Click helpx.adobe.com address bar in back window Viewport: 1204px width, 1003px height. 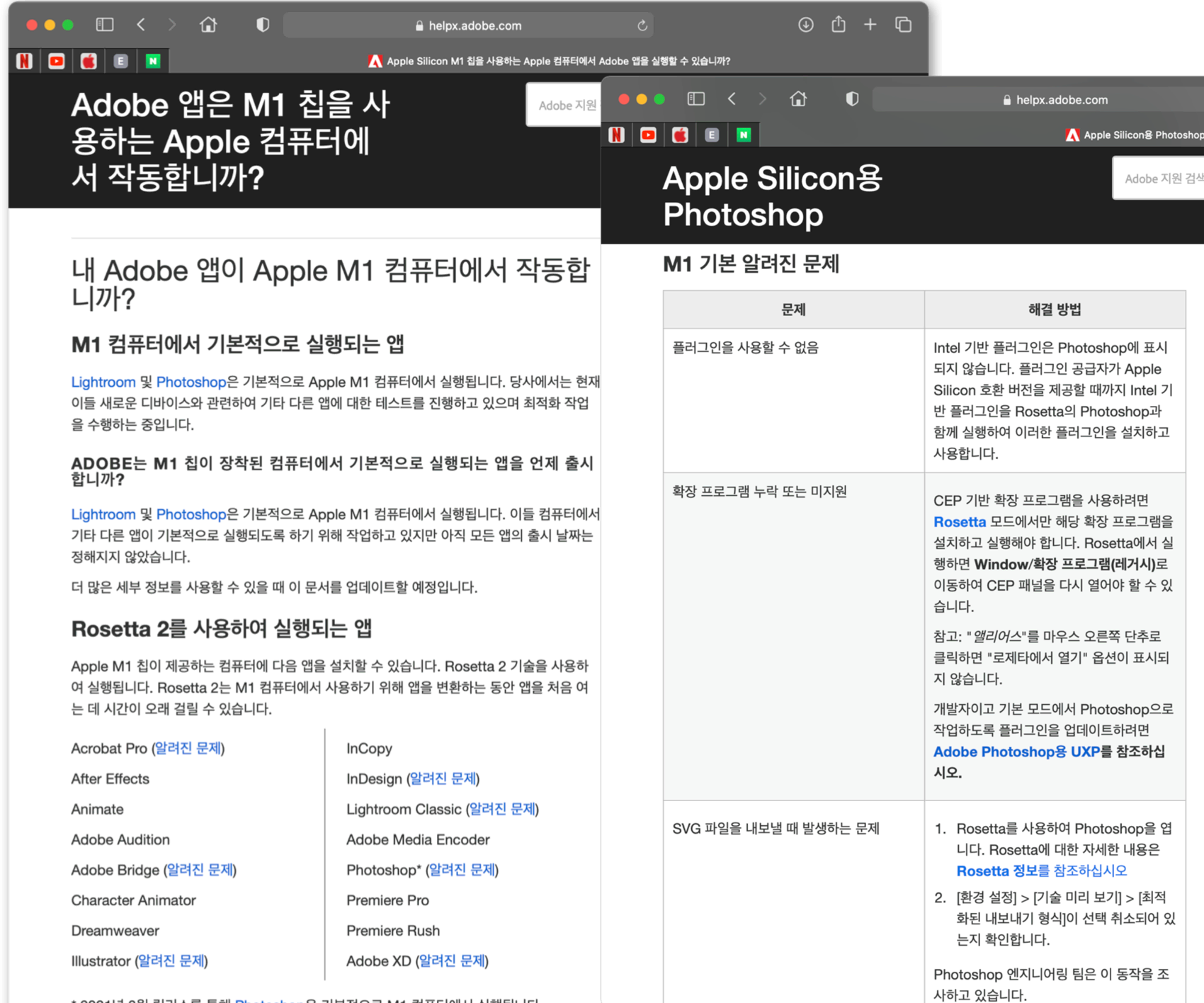[467, 25]
